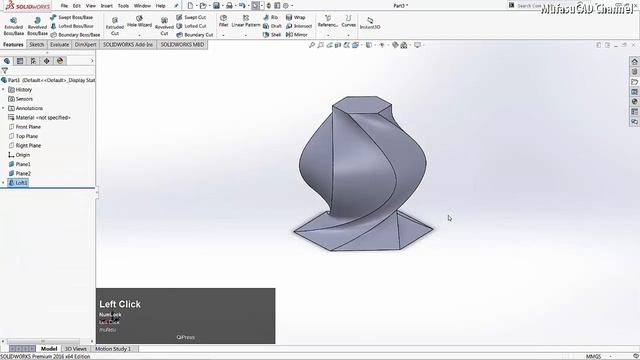Select the Extruded Boss/Base tool
This screenshot has height=360, width=640.
pos(13,26)
